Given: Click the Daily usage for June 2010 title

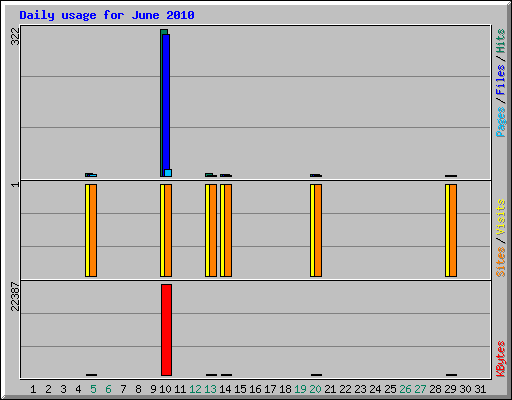Looking at the screenshot, I should tap(107, 15).
